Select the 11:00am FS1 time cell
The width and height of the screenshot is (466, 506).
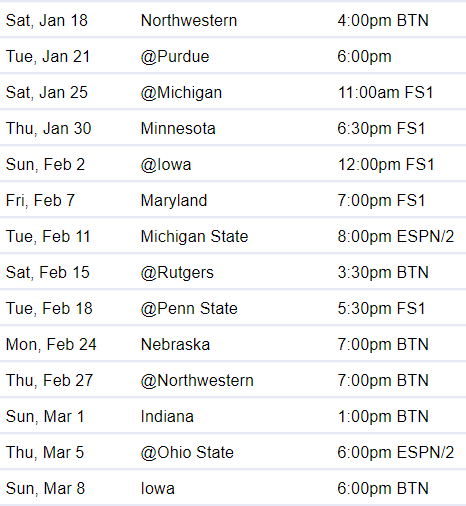point(385,93)
